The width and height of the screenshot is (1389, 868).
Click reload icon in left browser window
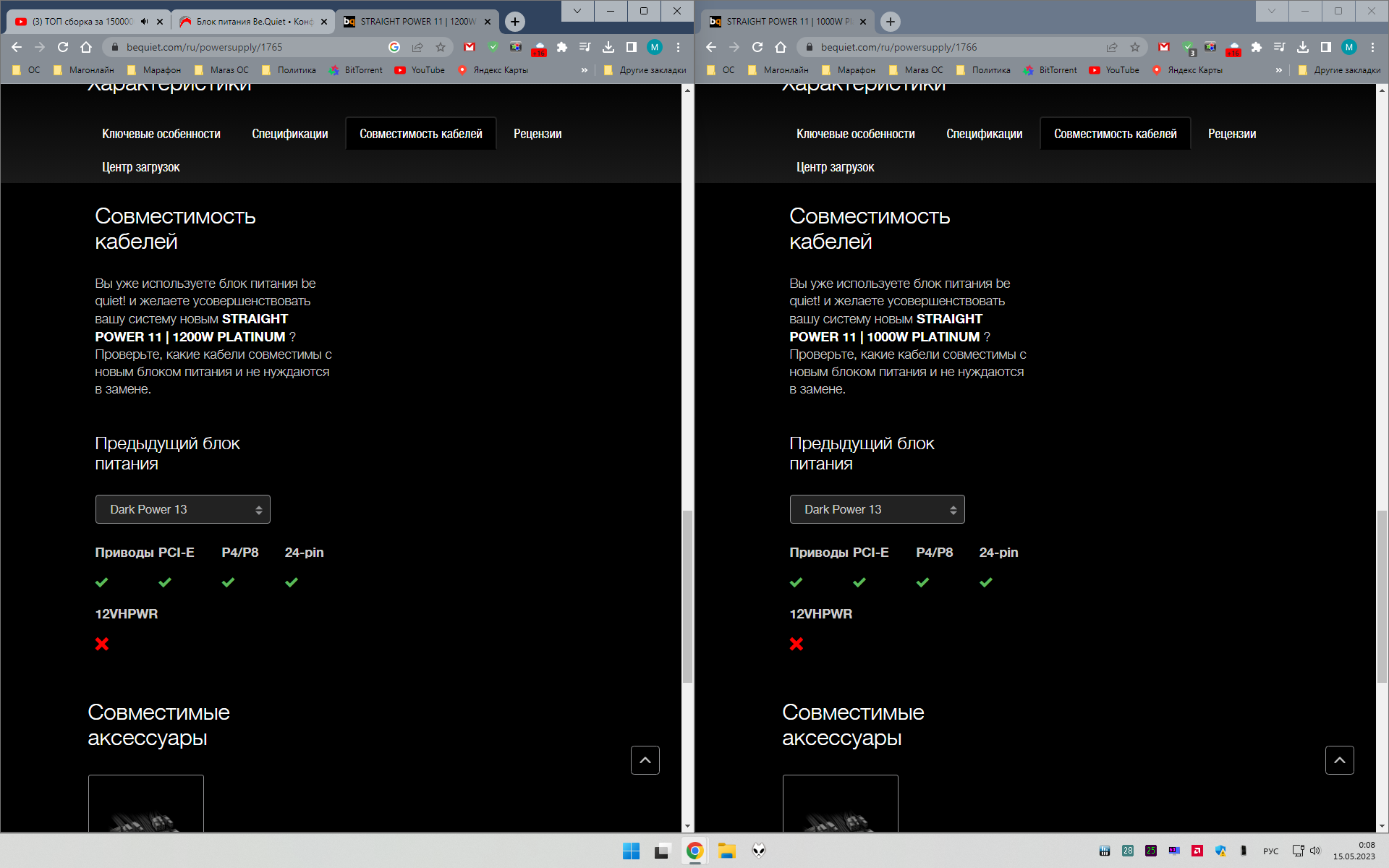click(x=63, y=47)
